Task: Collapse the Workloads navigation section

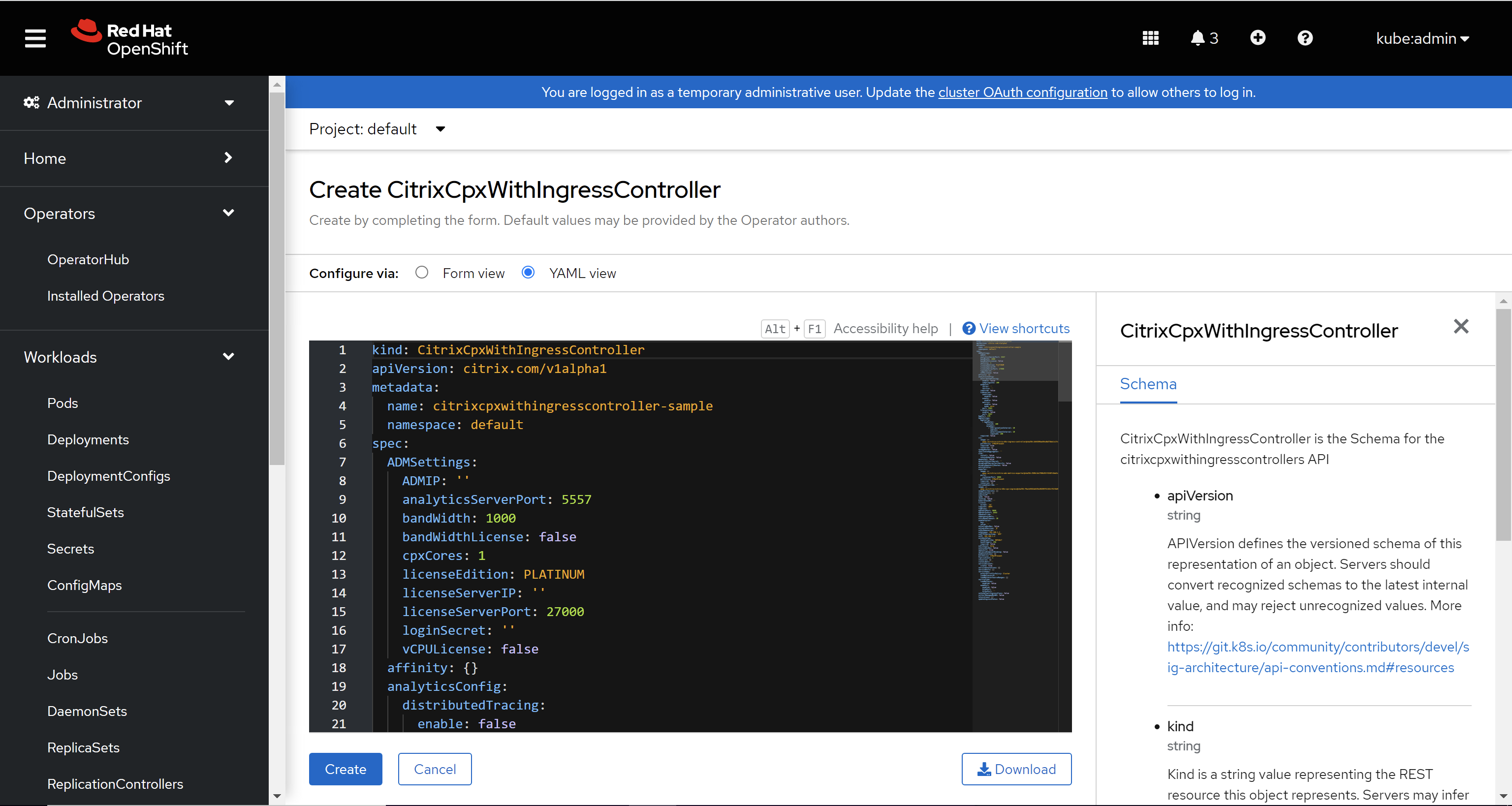Action: click(129, 357)
